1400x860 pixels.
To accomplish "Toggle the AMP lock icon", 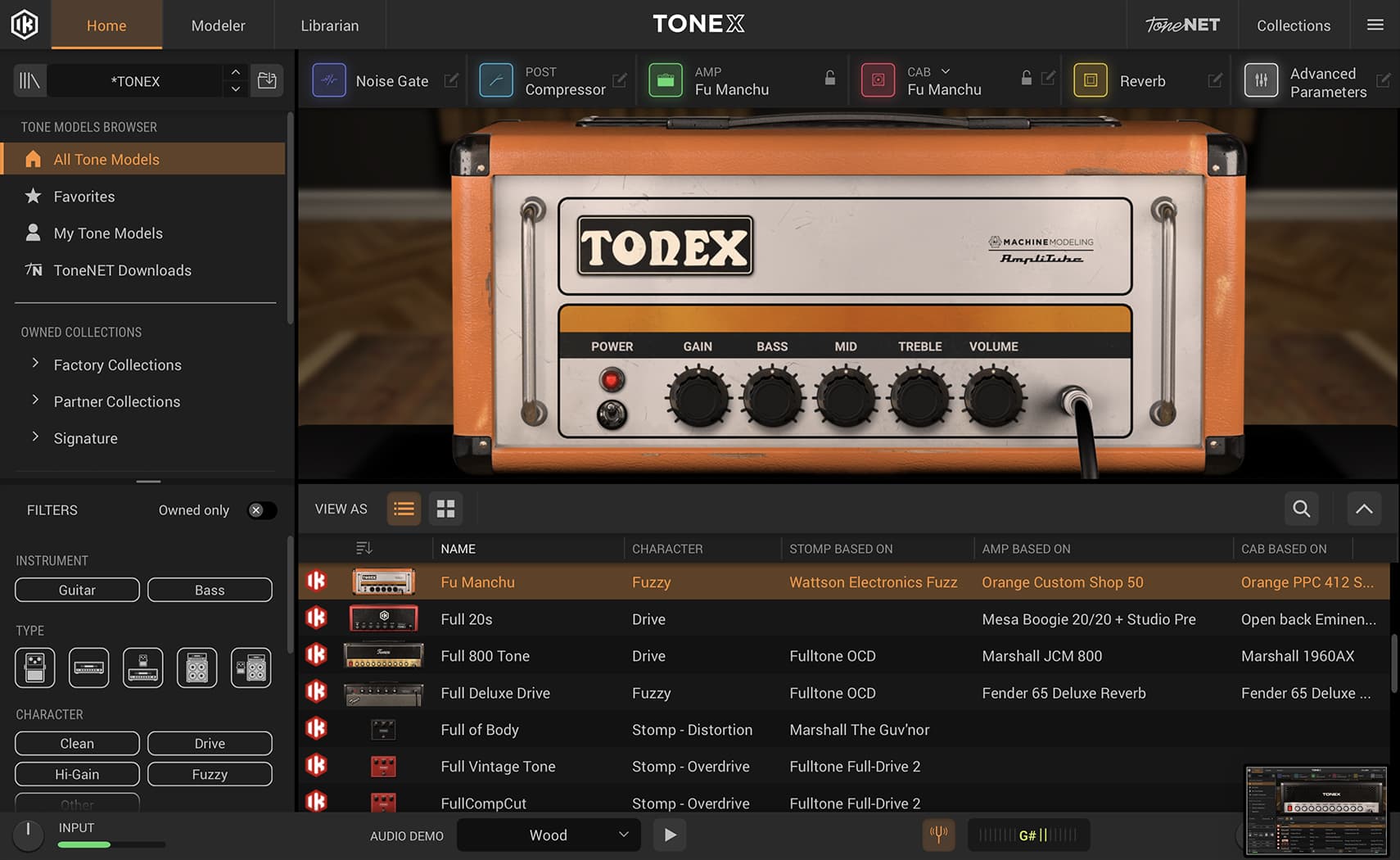I will [x=829, y=79].
